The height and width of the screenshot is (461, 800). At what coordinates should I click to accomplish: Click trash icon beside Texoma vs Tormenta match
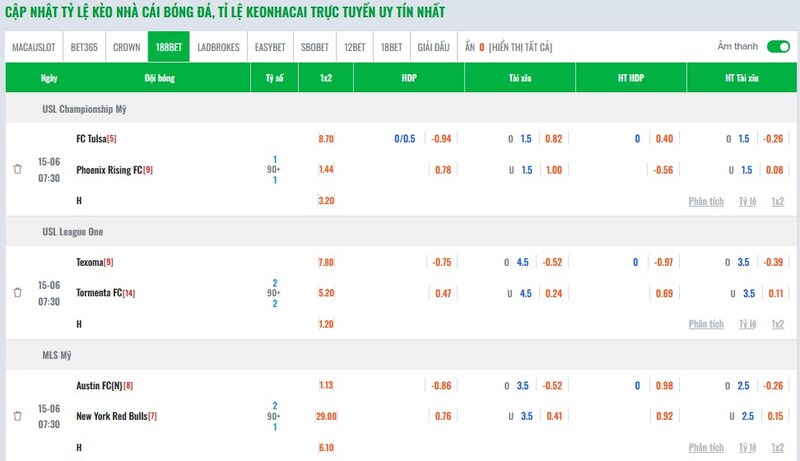[17, 293]
